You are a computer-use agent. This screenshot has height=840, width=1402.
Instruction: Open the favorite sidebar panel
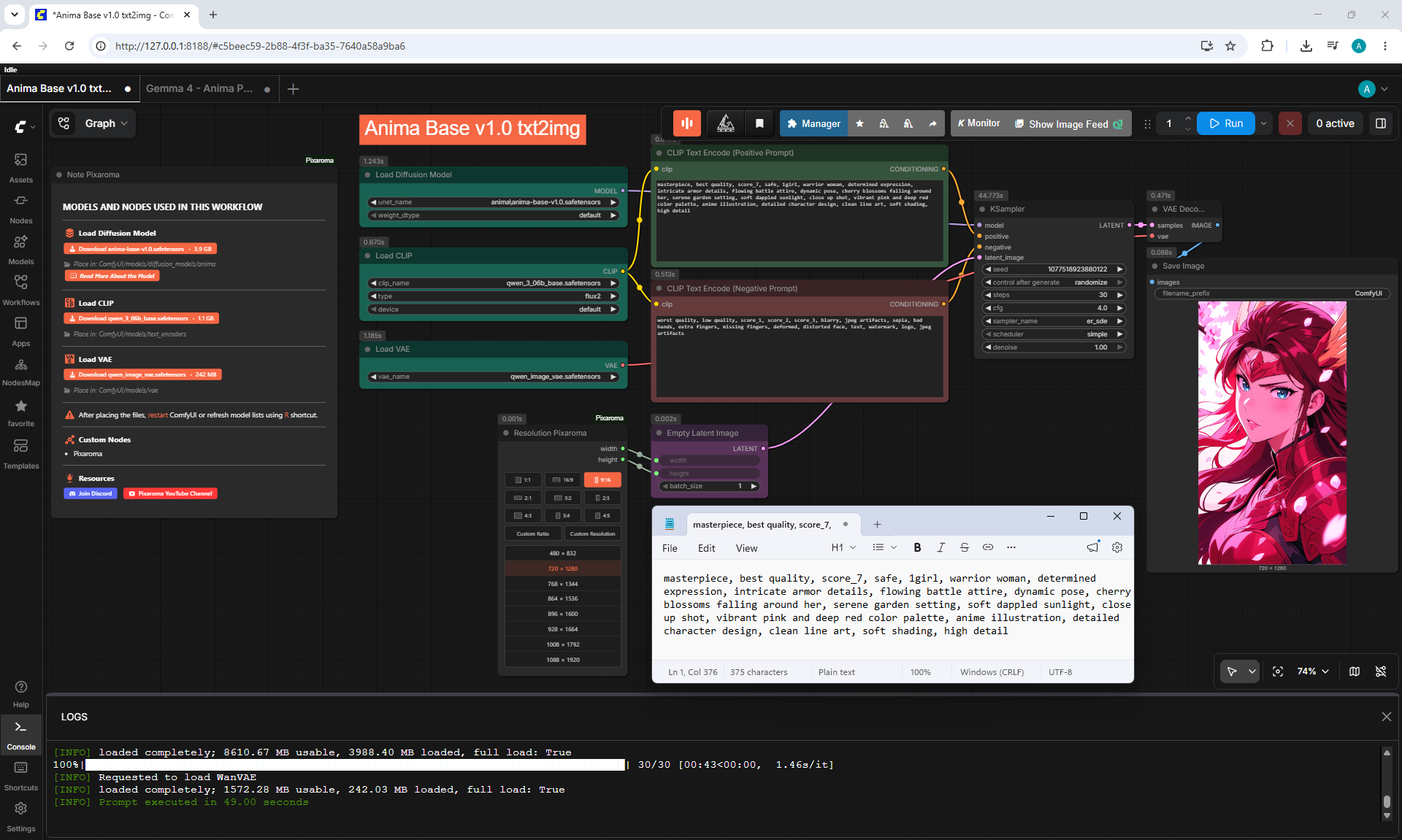[x=20, y=412]
